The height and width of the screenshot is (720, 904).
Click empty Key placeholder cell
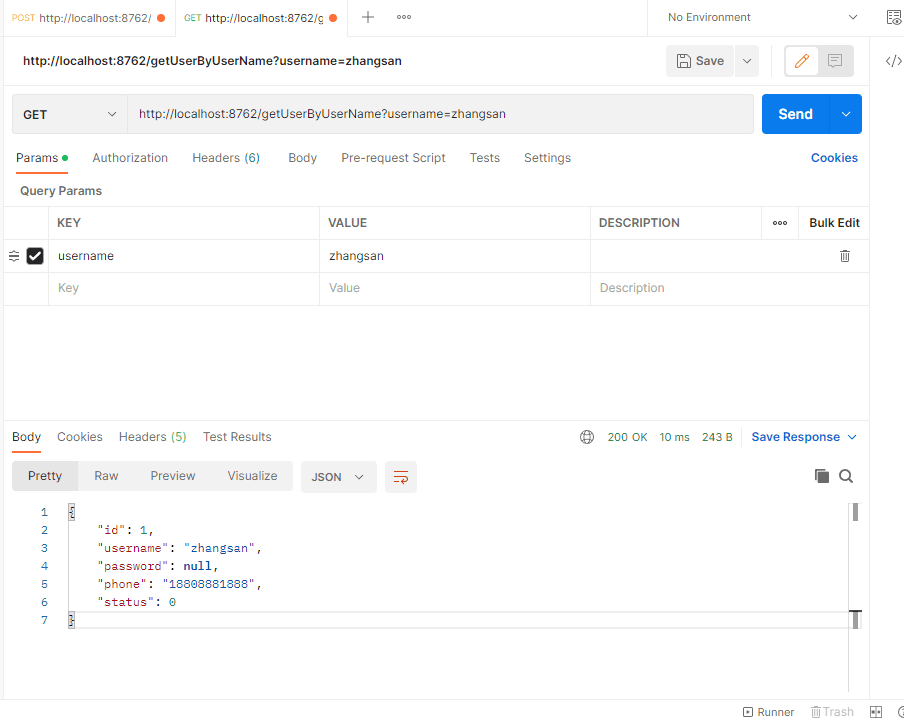pos(184,288)
